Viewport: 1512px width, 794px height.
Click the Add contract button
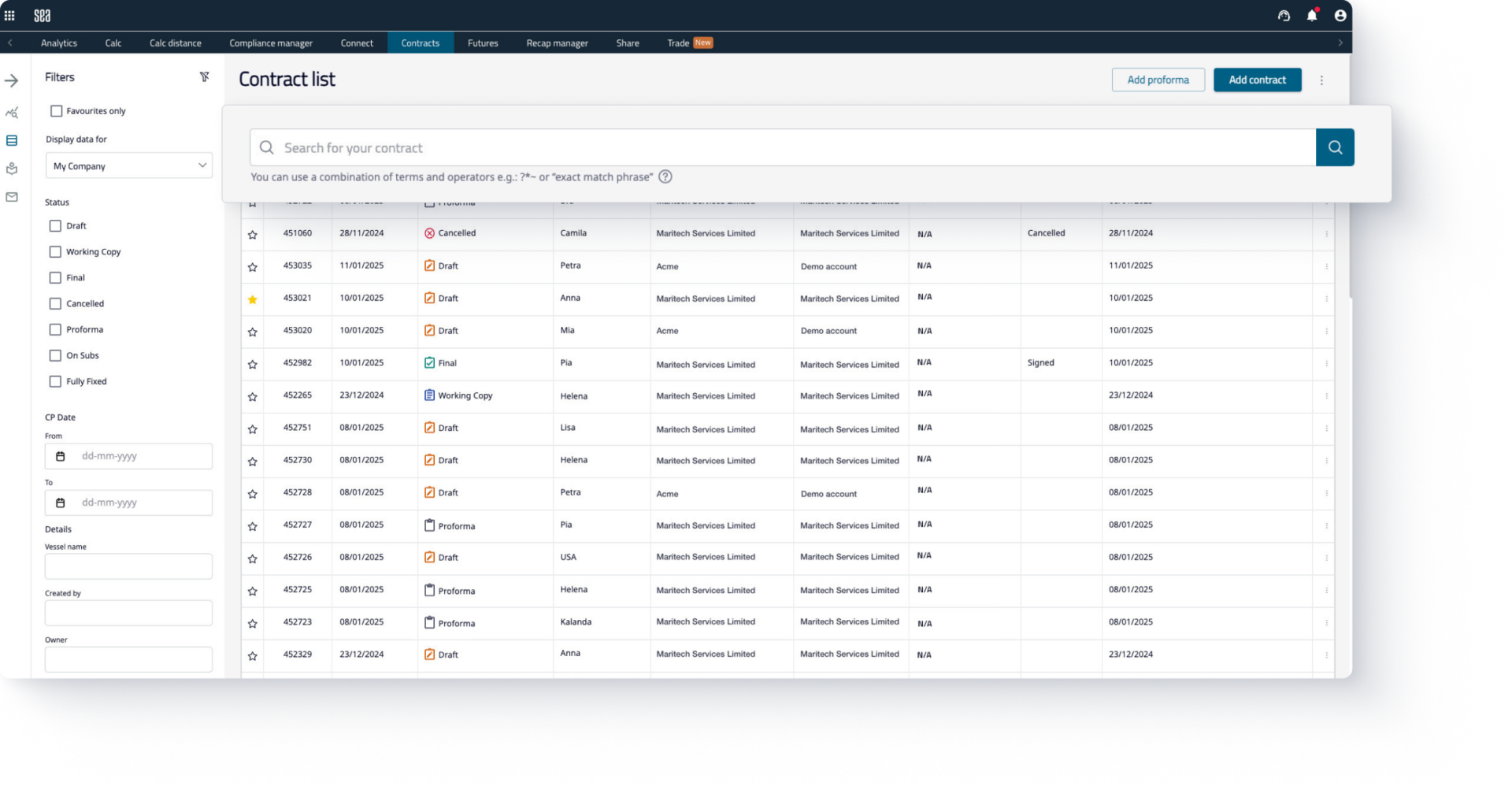(x=1257, y=80)
